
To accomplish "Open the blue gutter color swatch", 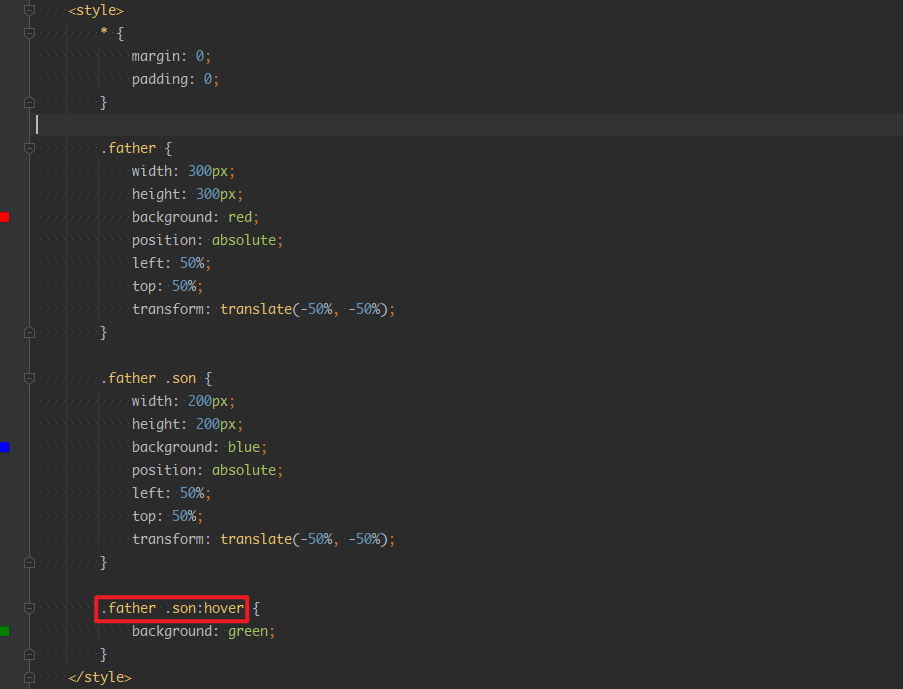I will [5, 447].
